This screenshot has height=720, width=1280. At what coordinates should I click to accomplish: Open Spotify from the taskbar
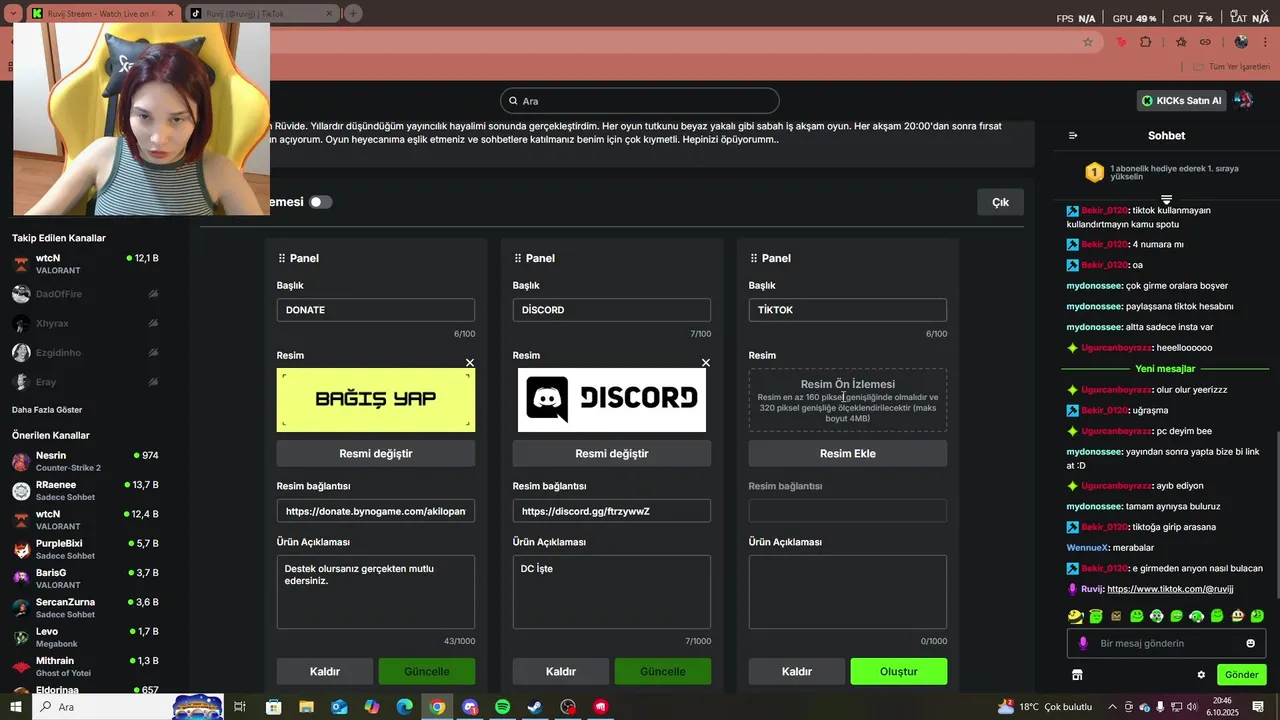(x=503, y=707)
